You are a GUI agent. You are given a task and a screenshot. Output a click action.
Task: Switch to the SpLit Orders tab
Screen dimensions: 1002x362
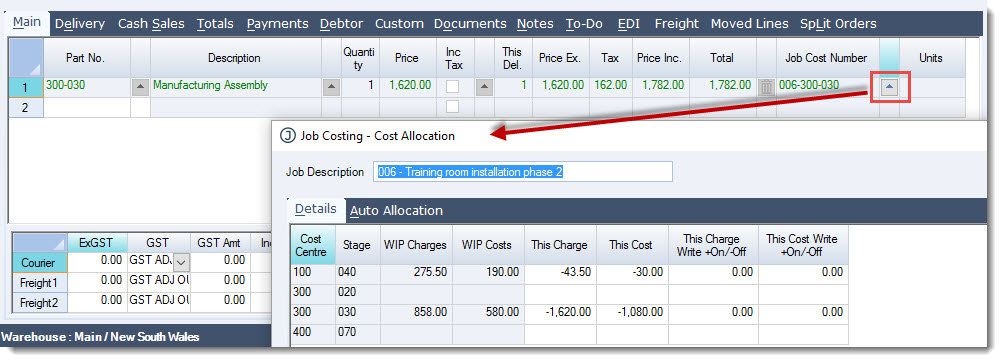838,24
